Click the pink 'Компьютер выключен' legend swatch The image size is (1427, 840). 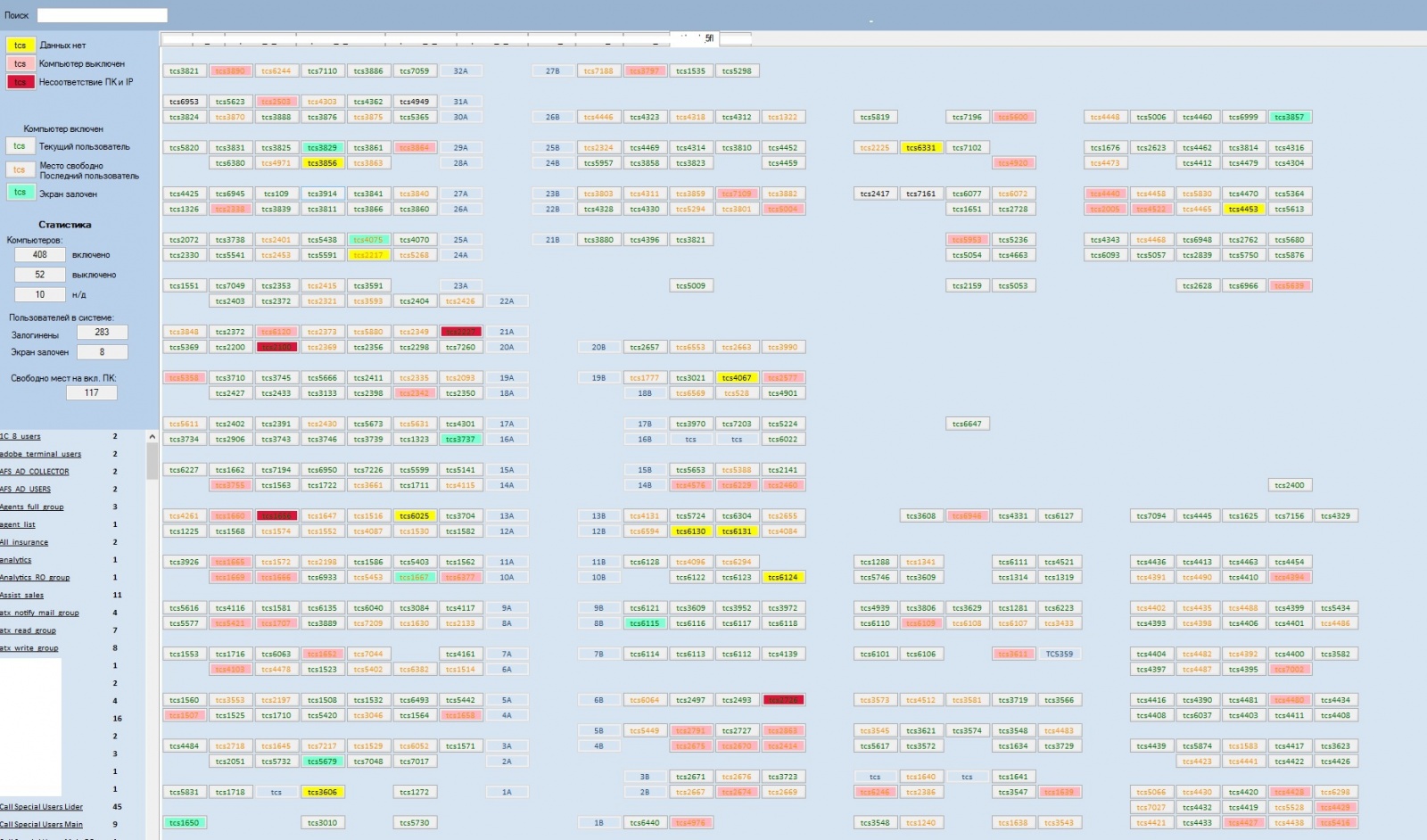pos(20,64)
